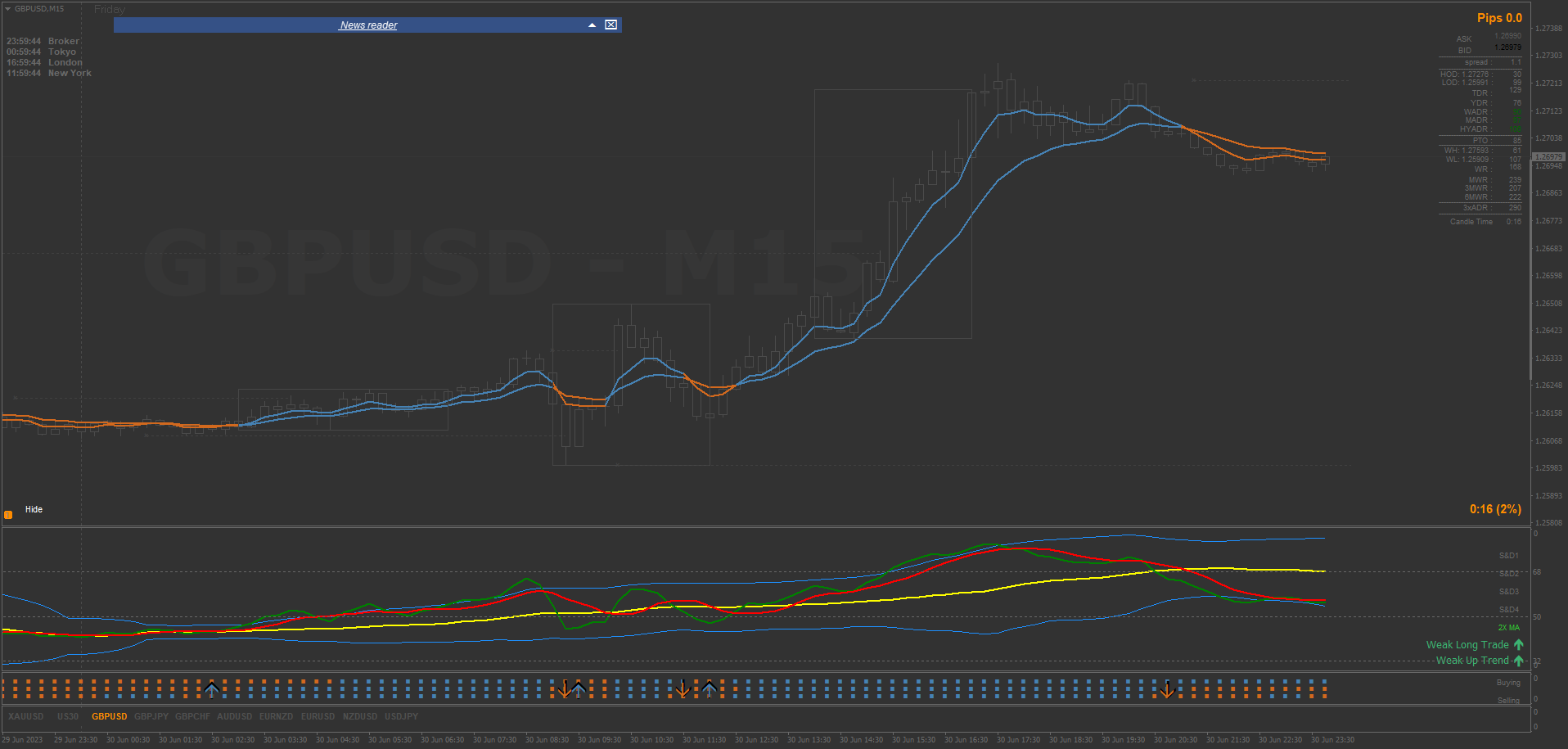Switch chart to NZDUSD symbol
Image resolution: width=1568 pixels, height=749 pixels.
point(360,716)
